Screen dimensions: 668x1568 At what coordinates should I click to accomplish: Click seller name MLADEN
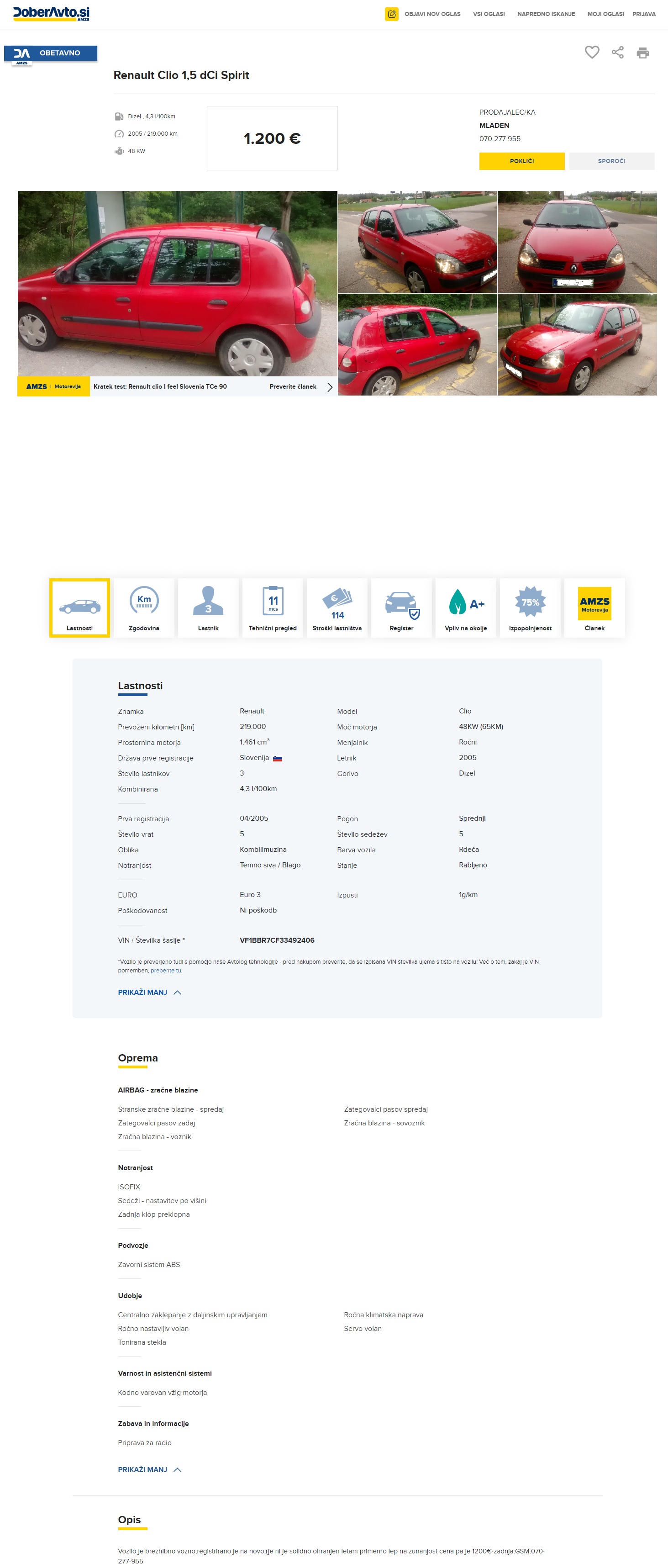[x=494, y=126]
